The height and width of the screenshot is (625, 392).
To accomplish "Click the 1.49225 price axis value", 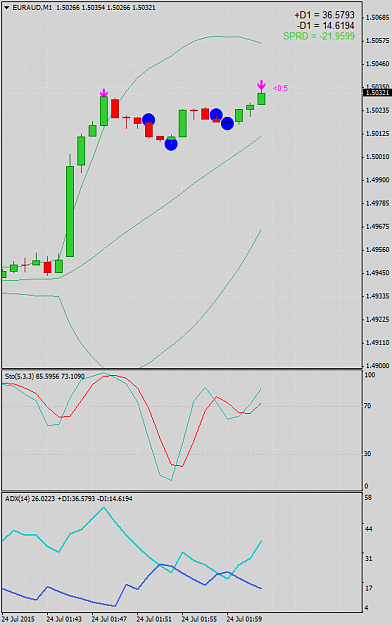I will pos(377,319).
